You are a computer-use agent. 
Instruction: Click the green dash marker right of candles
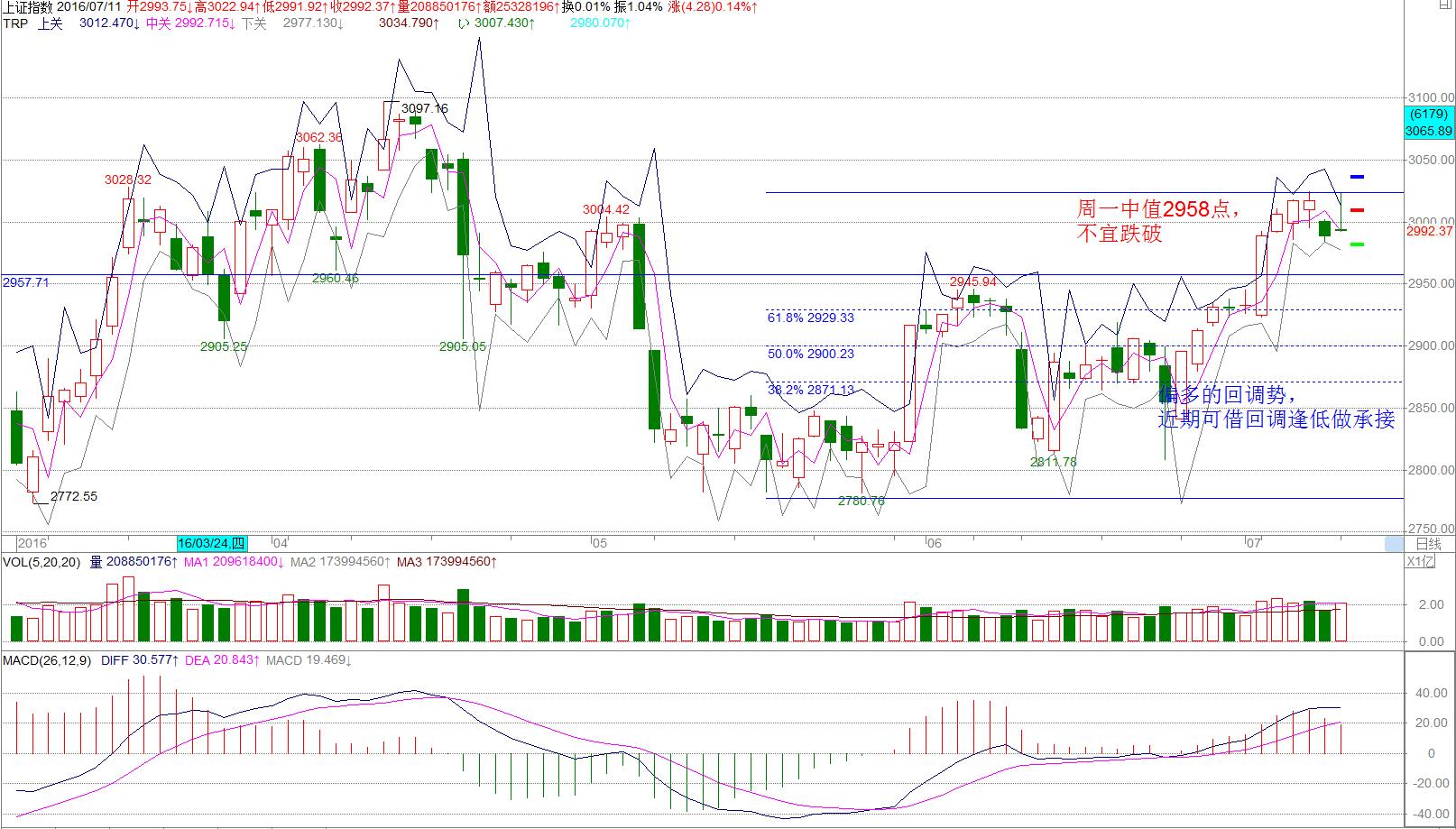(1358, 244)
